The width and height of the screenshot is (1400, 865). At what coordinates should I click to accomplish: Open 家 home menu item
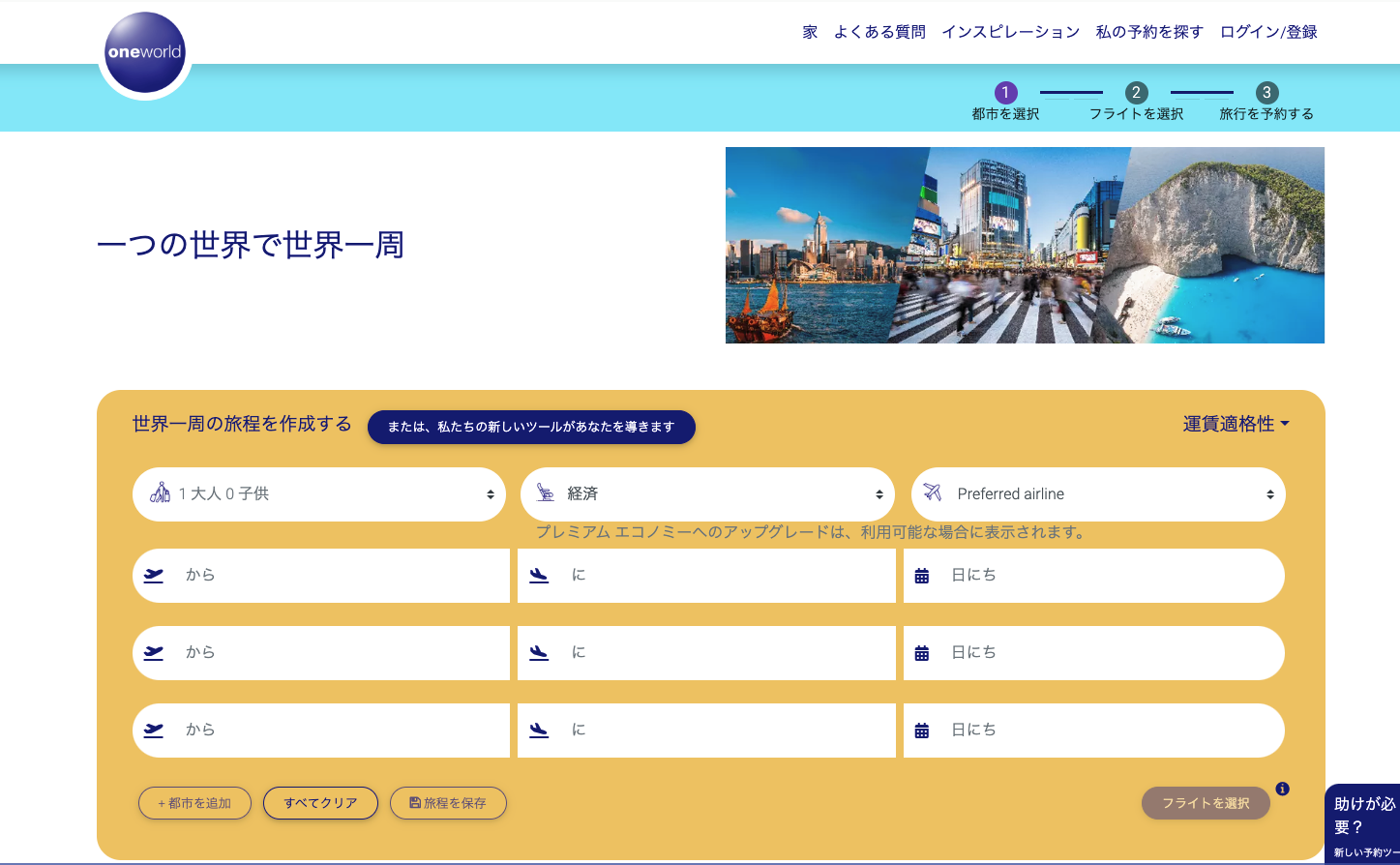(x=810, y=32)
